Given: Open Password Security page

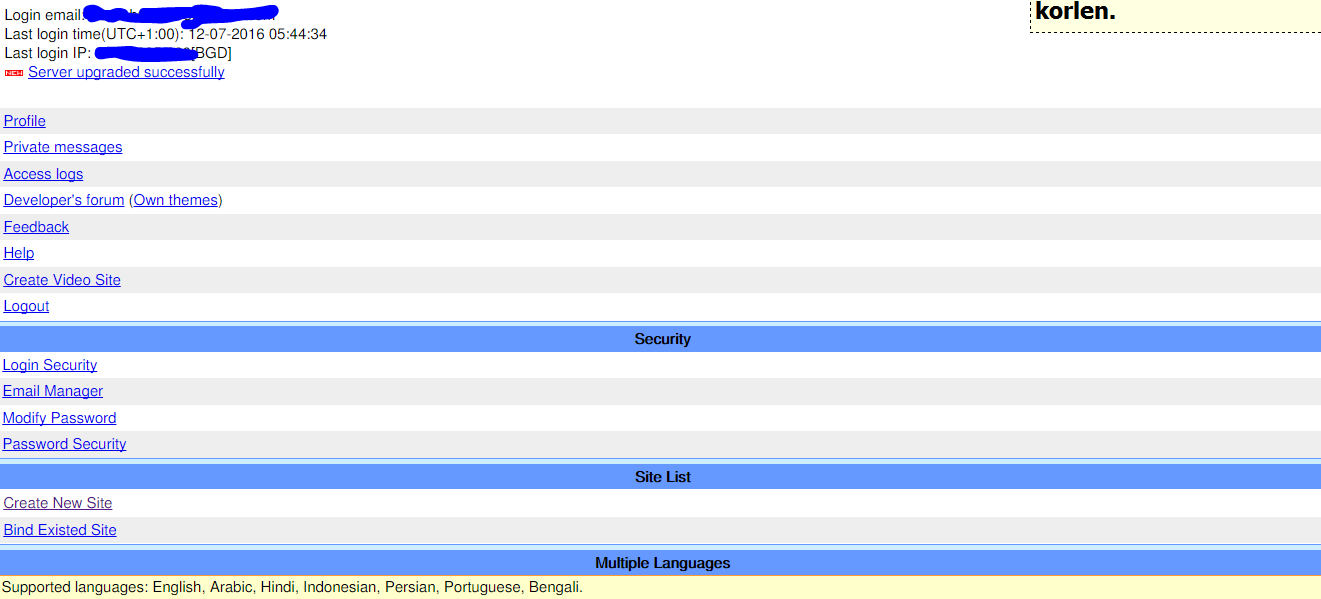Looking at the screenshot, I should pos(64,444).
